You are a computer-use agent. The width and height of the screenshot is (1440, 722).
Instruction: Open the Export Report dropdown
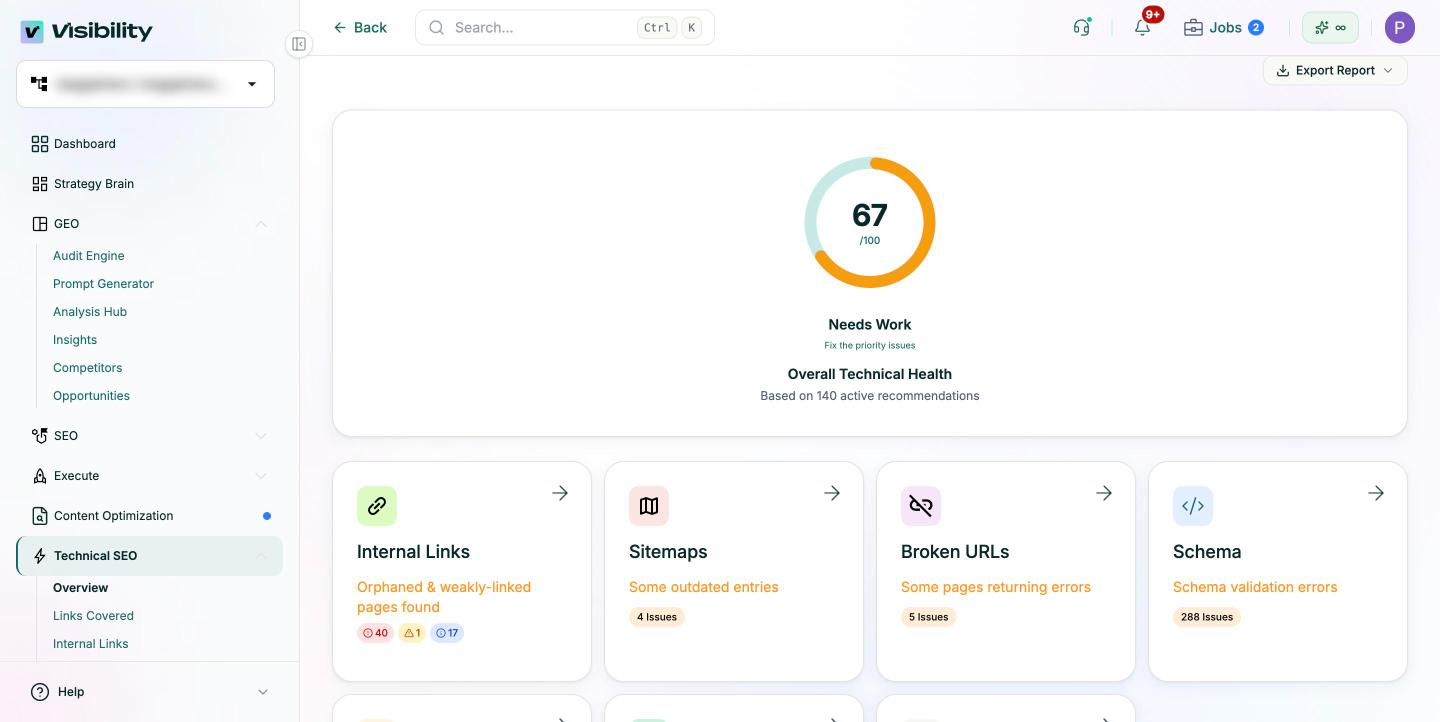click(1335, 70)
